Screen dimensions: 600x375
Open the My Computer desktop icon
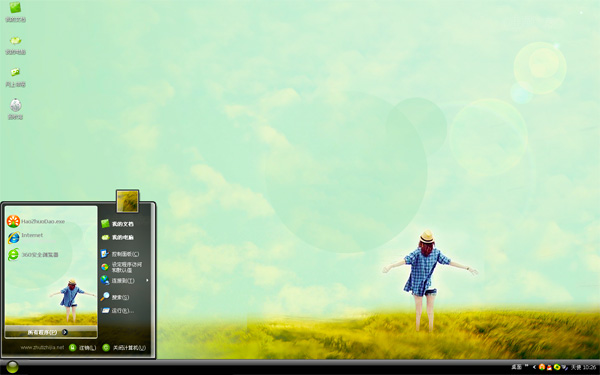(x=15, y=45)
